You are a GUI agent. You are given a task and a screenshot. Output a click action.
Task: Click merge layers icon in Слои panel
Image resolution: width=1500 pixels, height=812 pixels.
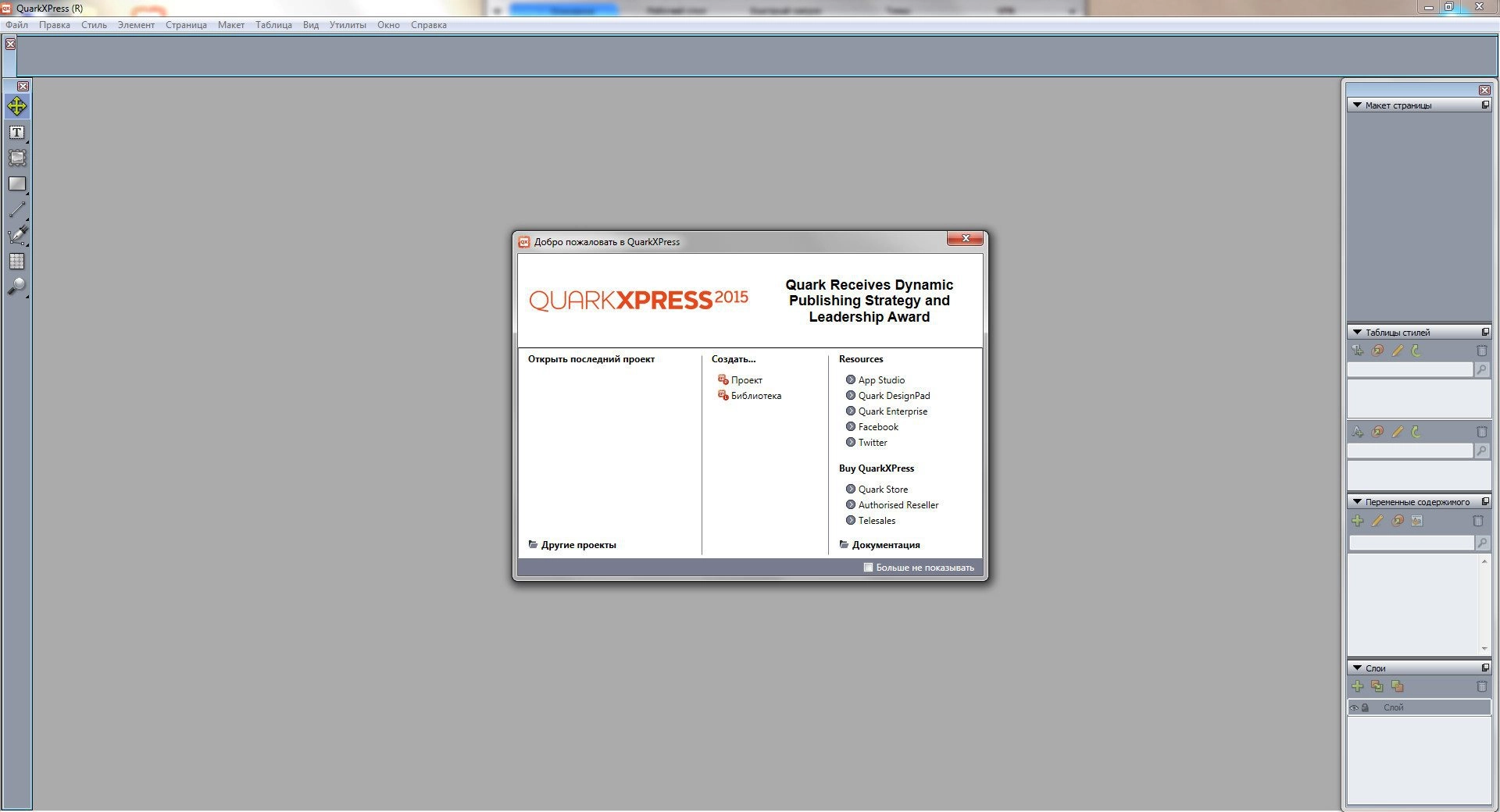click(x=1398, y=686)
